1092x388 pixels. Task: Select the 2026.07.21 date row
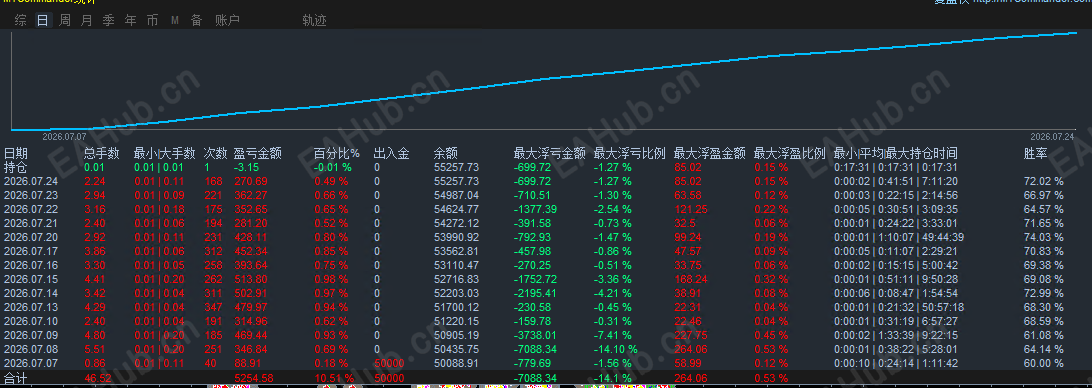coord(31,223)
